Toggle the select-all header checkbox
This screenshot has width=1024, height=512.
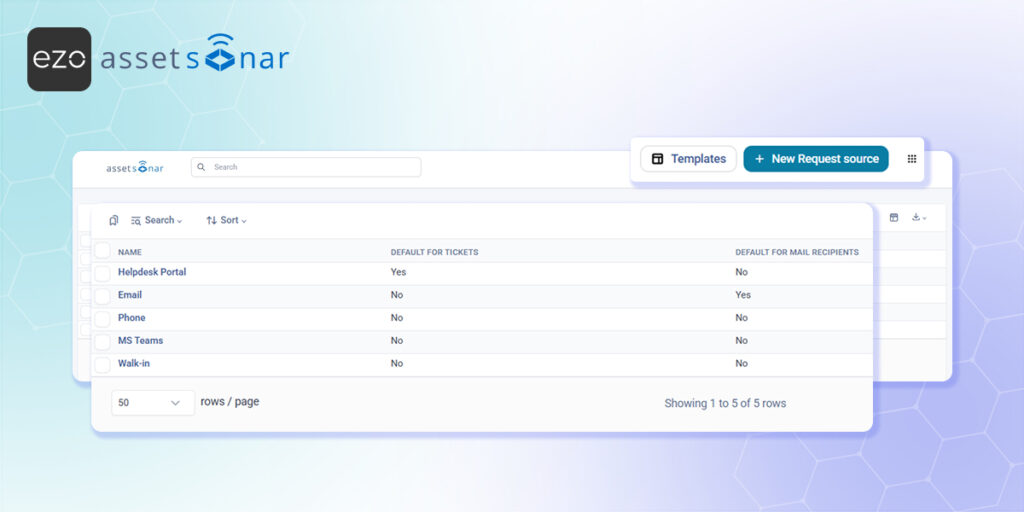click(x=103, y=251)
